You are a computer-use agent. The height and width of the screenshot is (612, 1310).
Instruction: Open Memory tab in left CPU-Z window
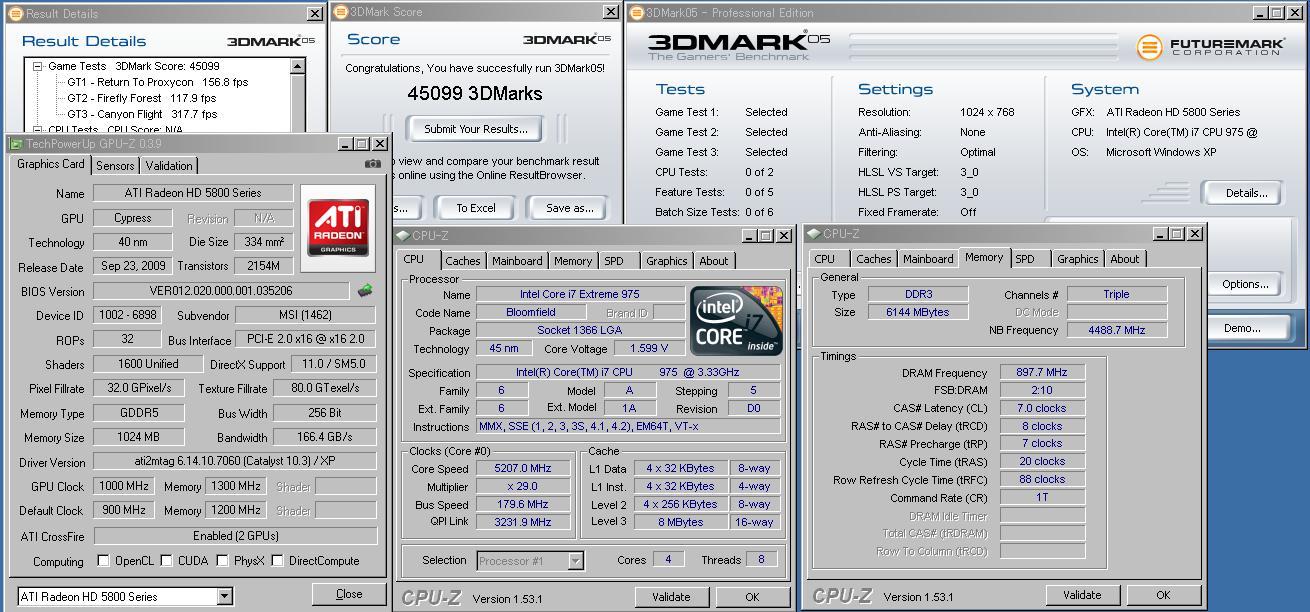pos(572,261)
